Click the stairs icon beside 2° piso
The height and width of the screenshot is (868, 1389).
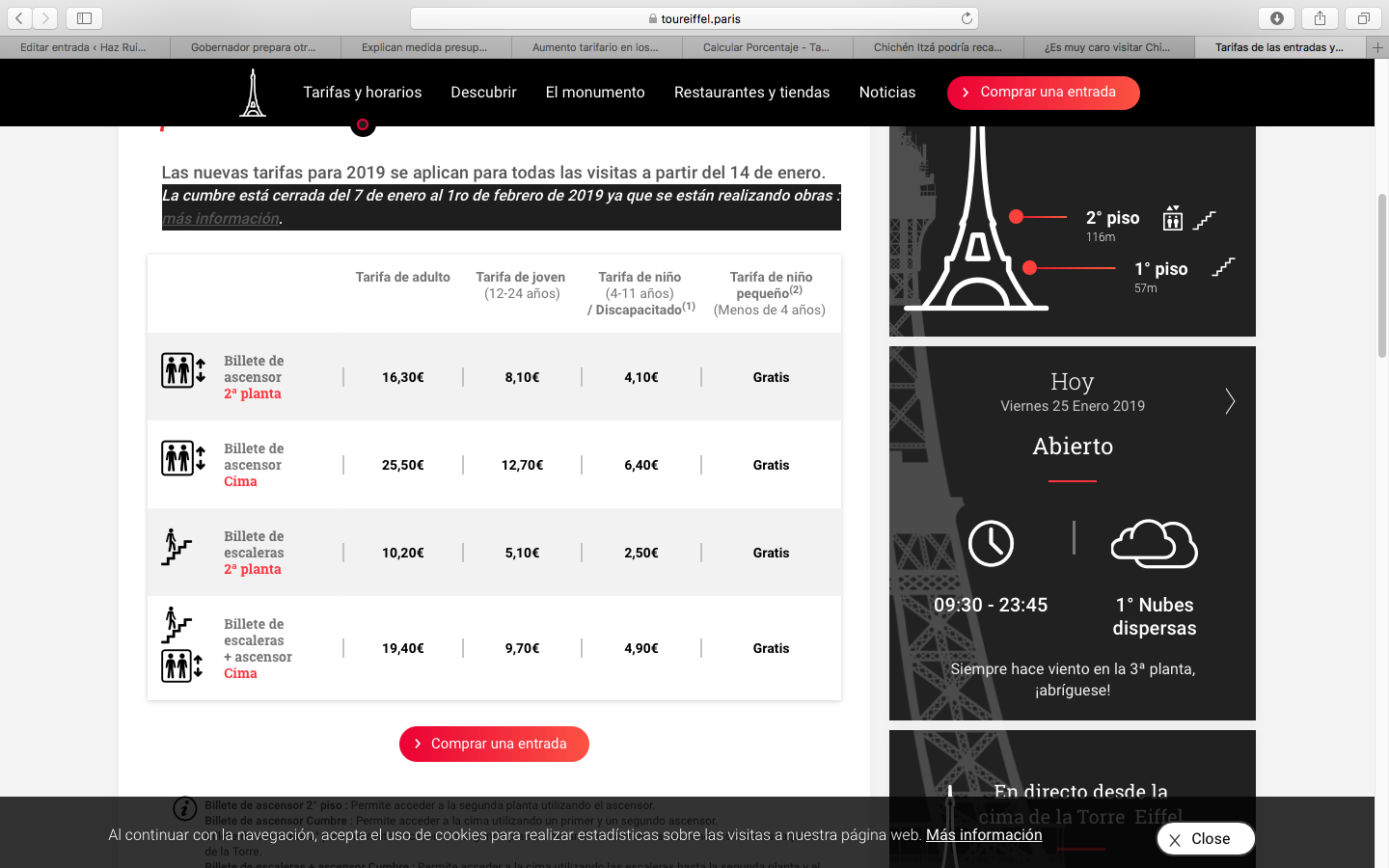(1204, 220)
